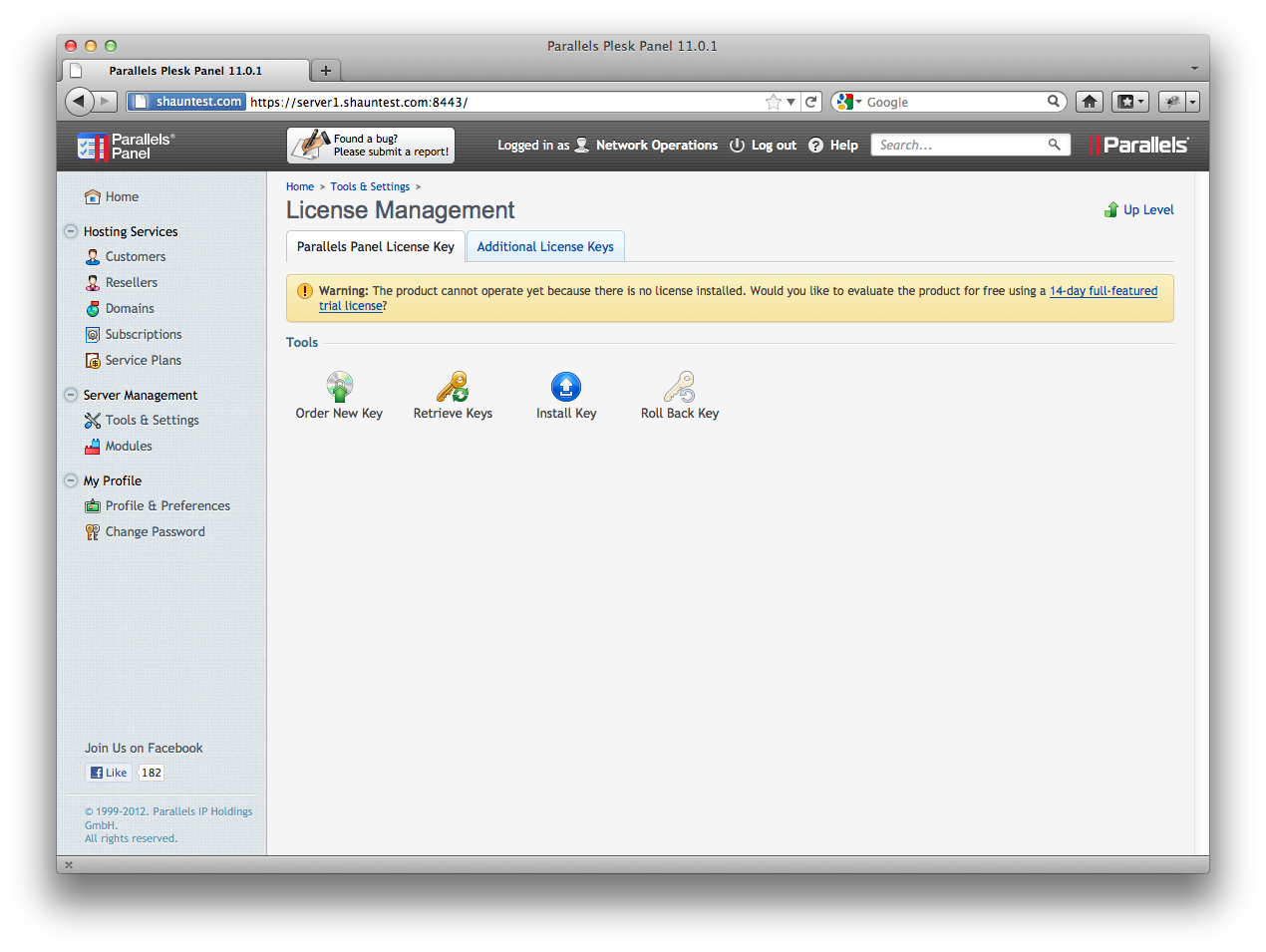Collapse the Hosting Services section

coord(71,231)
